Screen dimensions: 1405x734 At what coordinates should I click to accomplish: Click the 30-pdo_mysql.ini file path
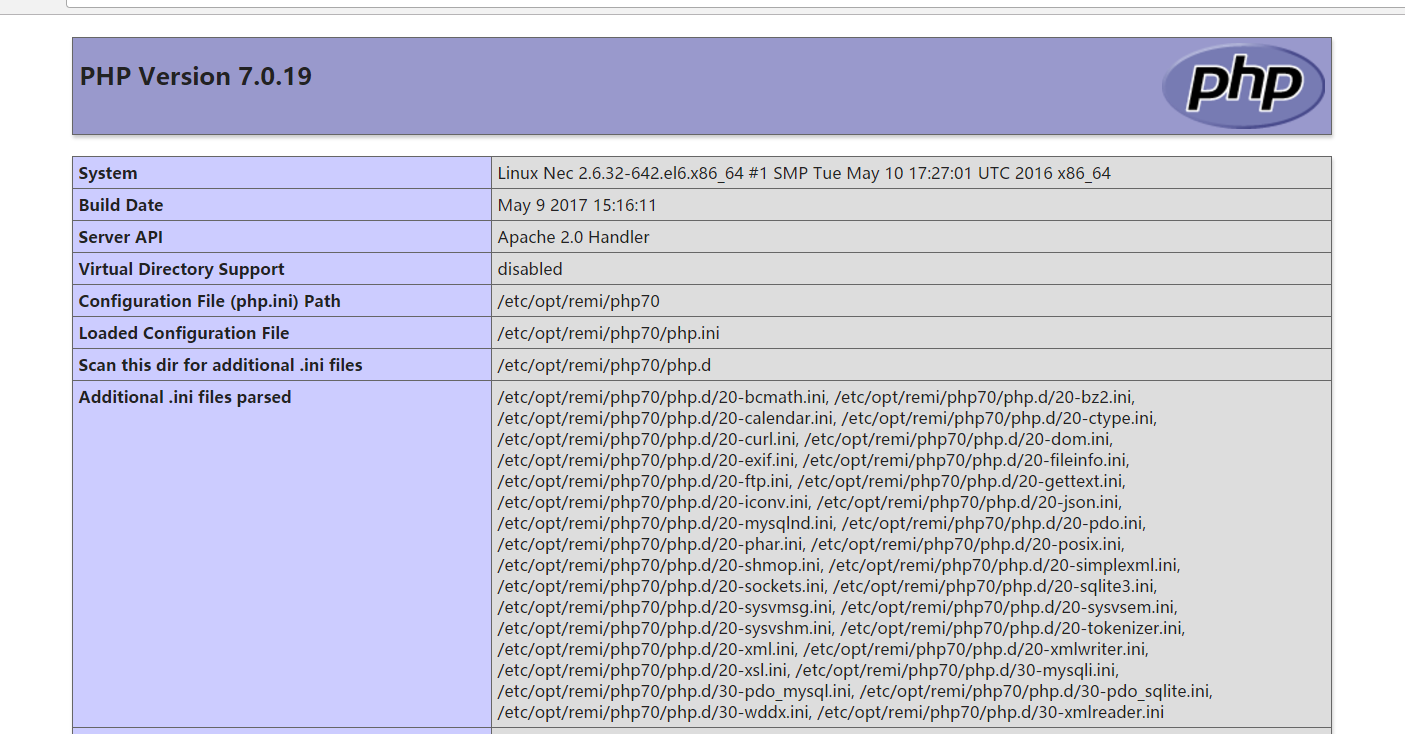coord(674,691)
